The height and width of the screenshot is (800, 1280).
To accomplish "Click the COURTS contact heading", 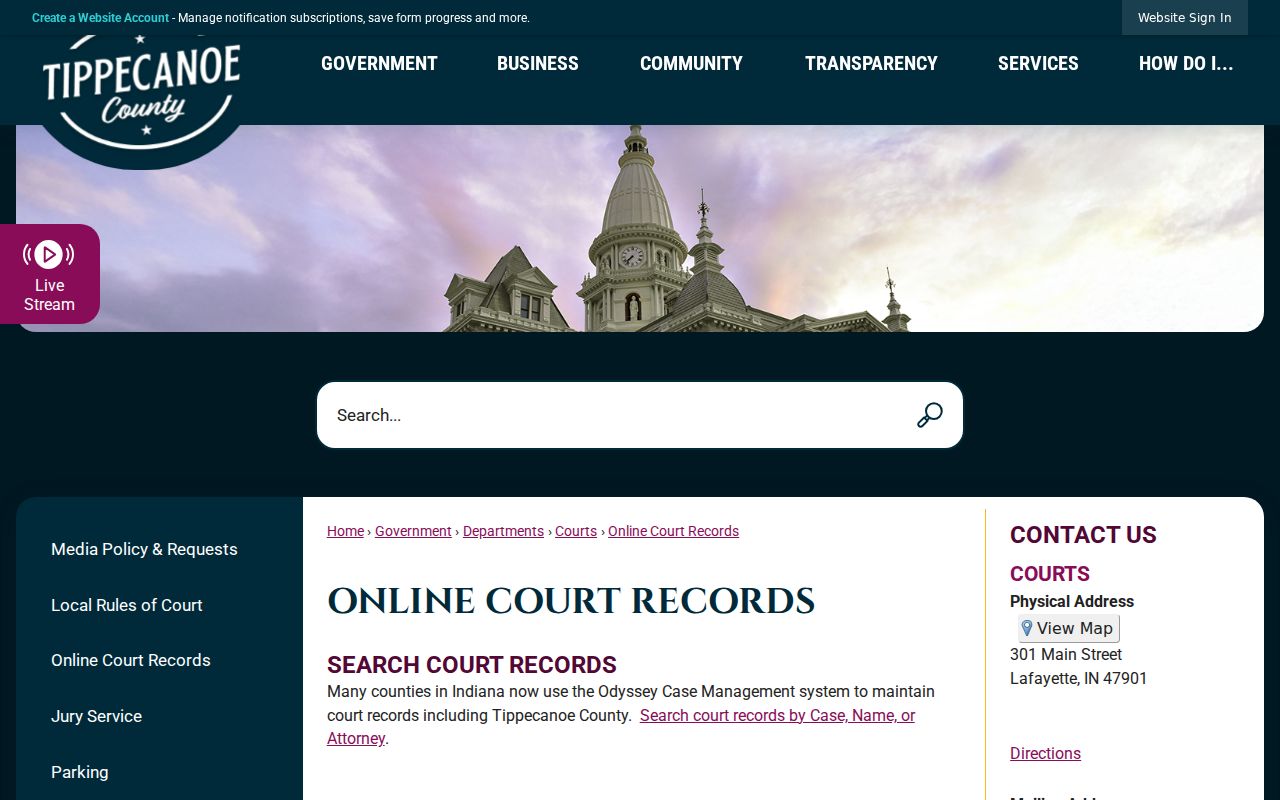I will (1050, 574).
